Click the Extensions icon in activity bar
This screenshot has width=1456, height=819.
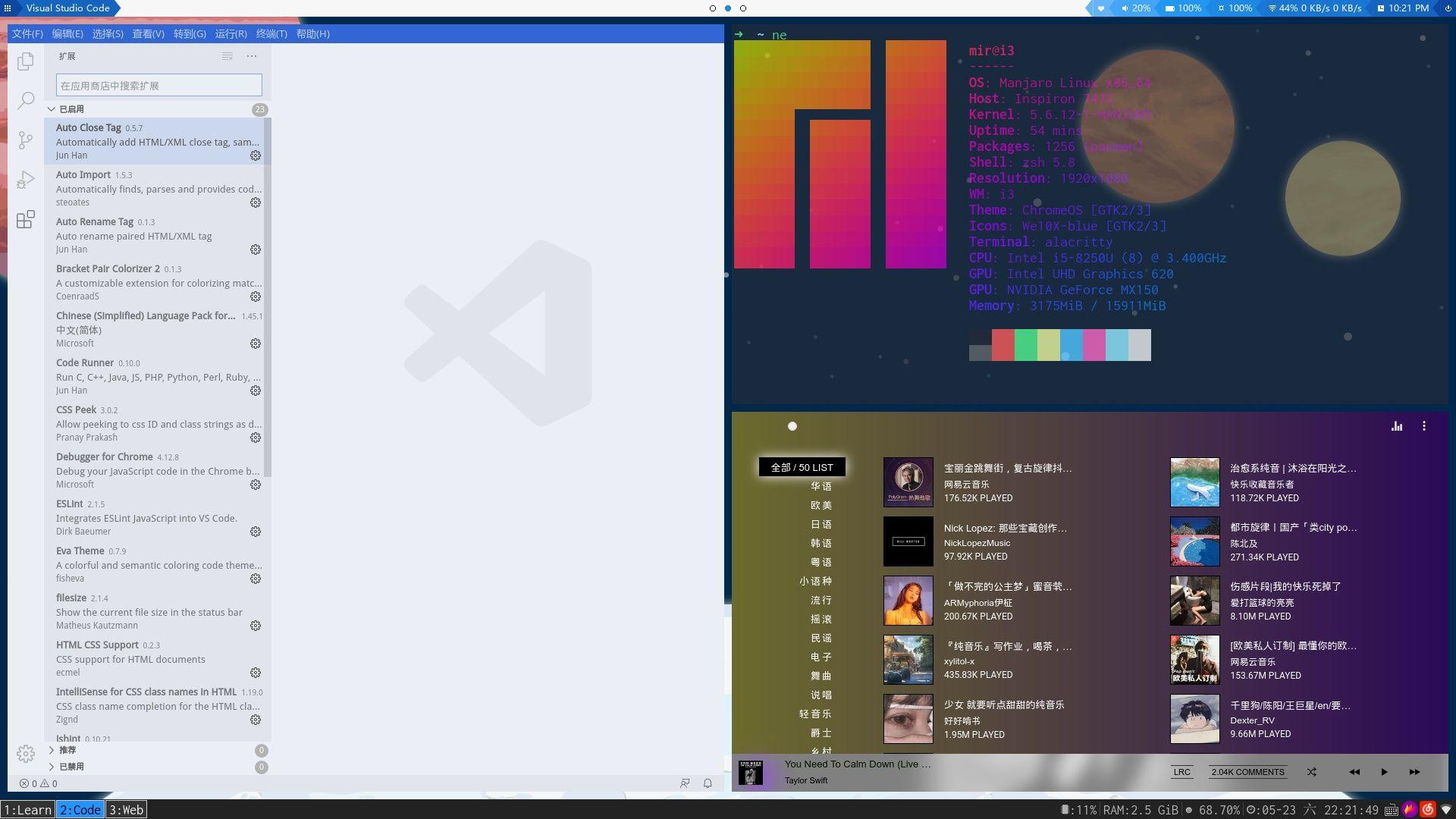pos(26,219)
